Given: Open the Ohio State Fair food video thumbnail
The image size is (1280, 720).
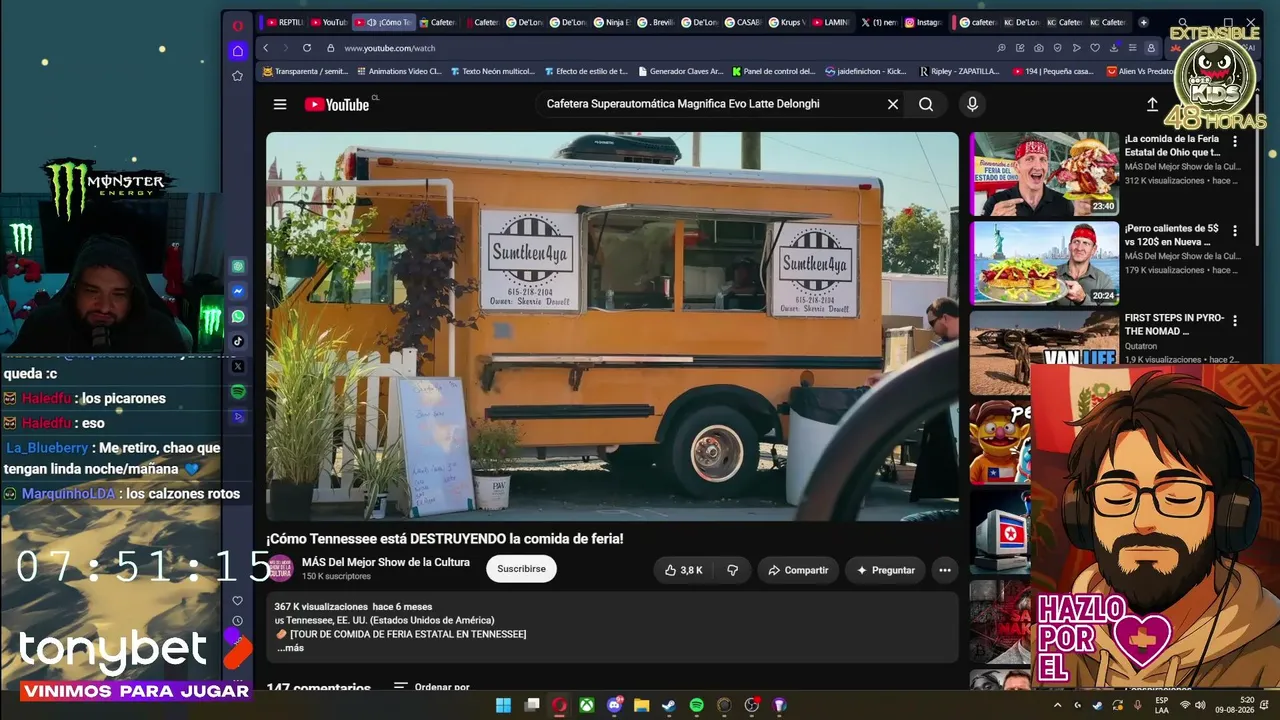Looking at the screenshot, I should (1044, 174).
